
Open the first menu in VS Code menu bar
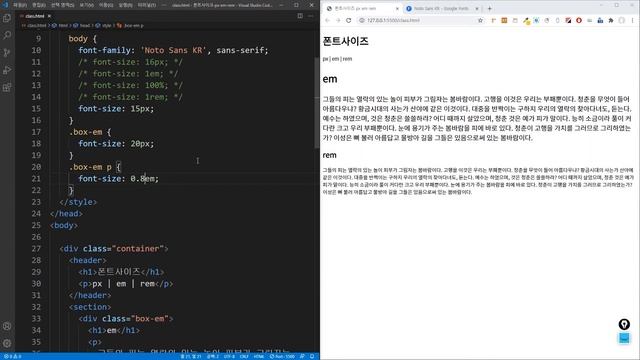[x=20, y=5]
